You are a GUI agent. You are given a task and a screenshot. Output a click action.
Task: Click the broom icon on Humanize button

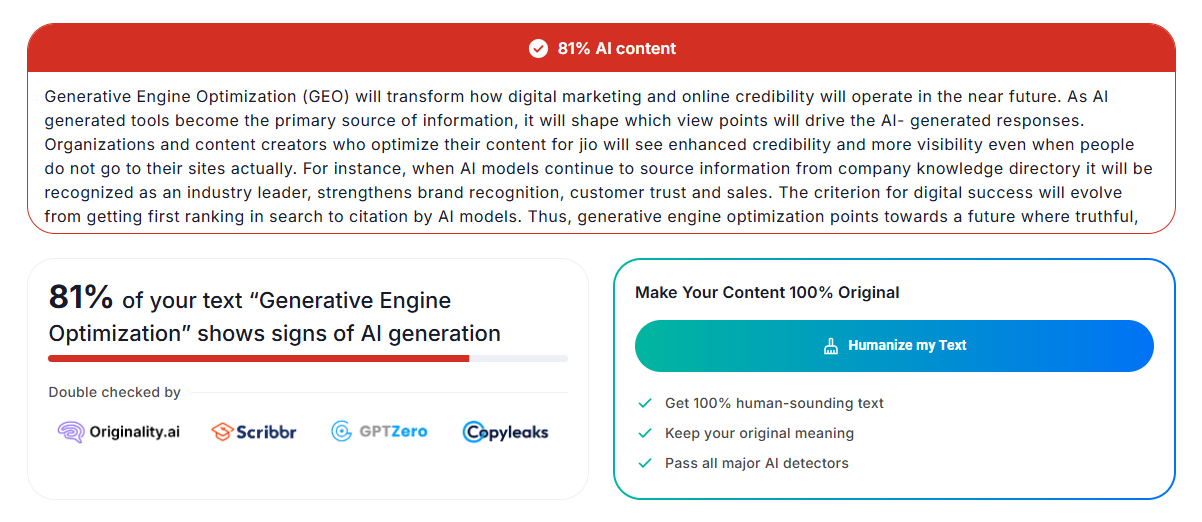pyautogui.click(x=831, y=346)
